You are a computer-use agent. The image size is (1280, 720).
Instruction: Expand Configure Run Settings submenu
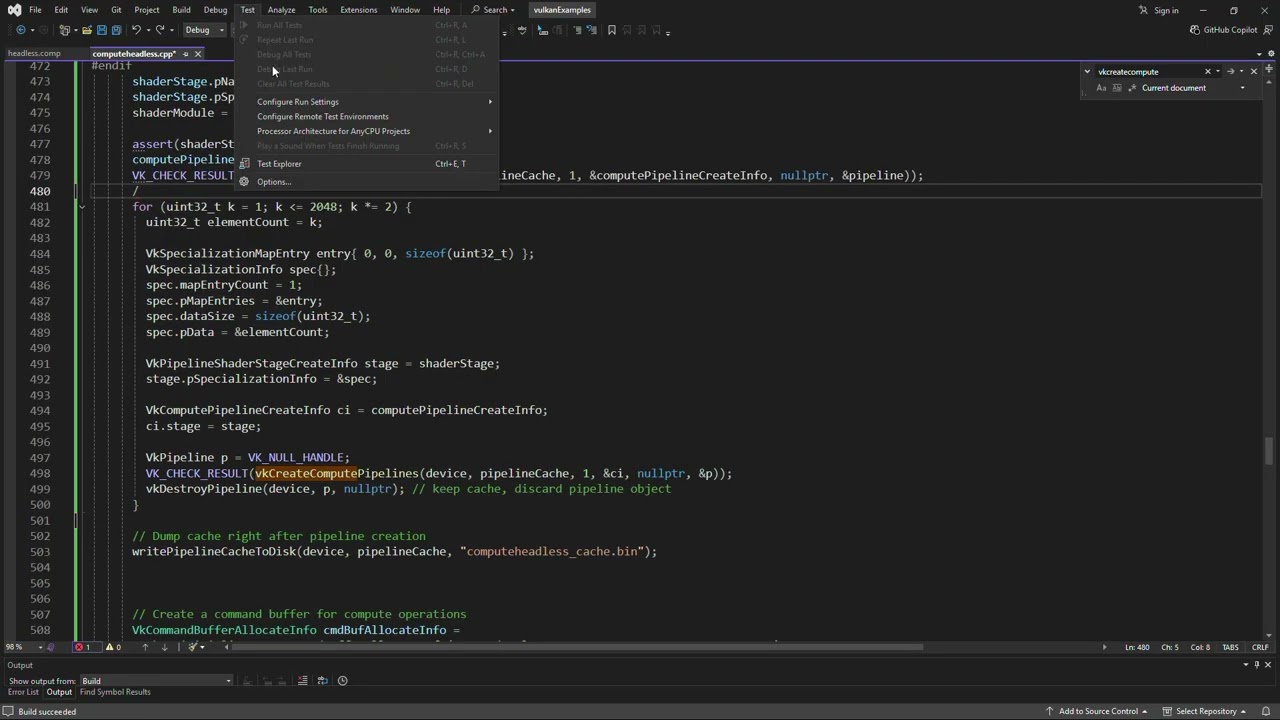tap(490, 102)
